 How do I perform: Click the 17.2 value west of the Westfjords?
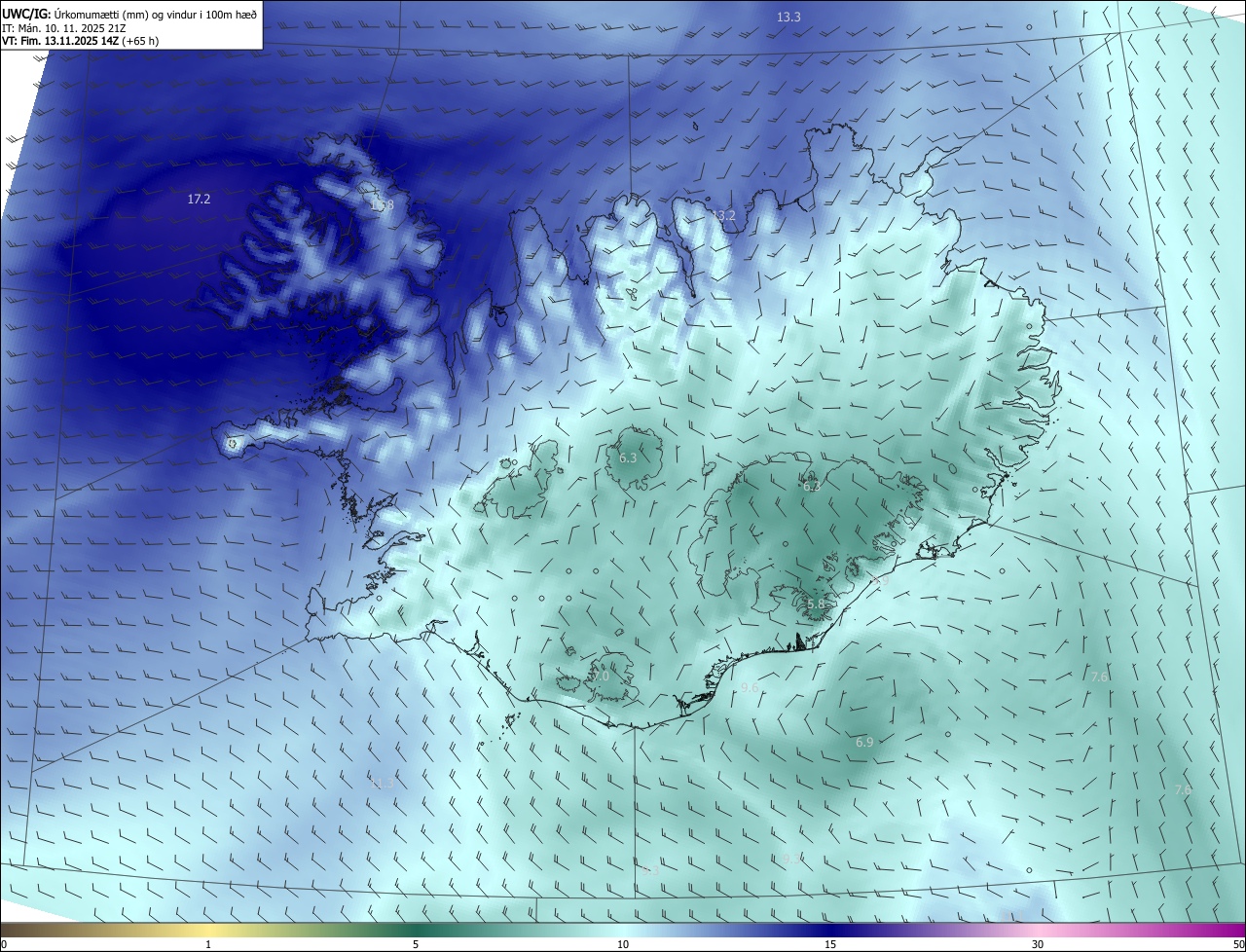[199, 199]
